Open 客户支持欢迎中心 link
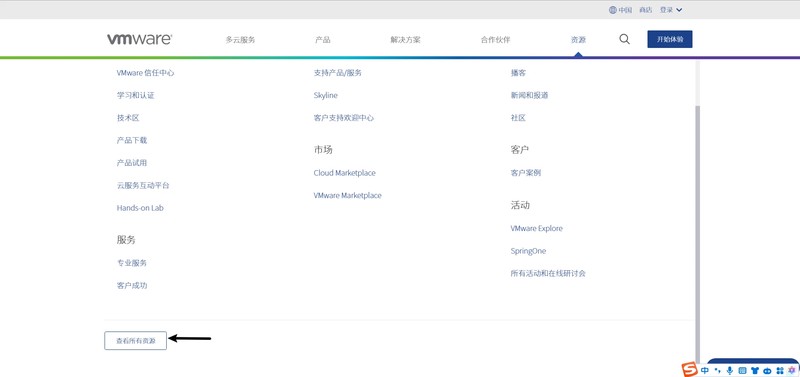Screen dimensions: 800x377 pos(344,118)
